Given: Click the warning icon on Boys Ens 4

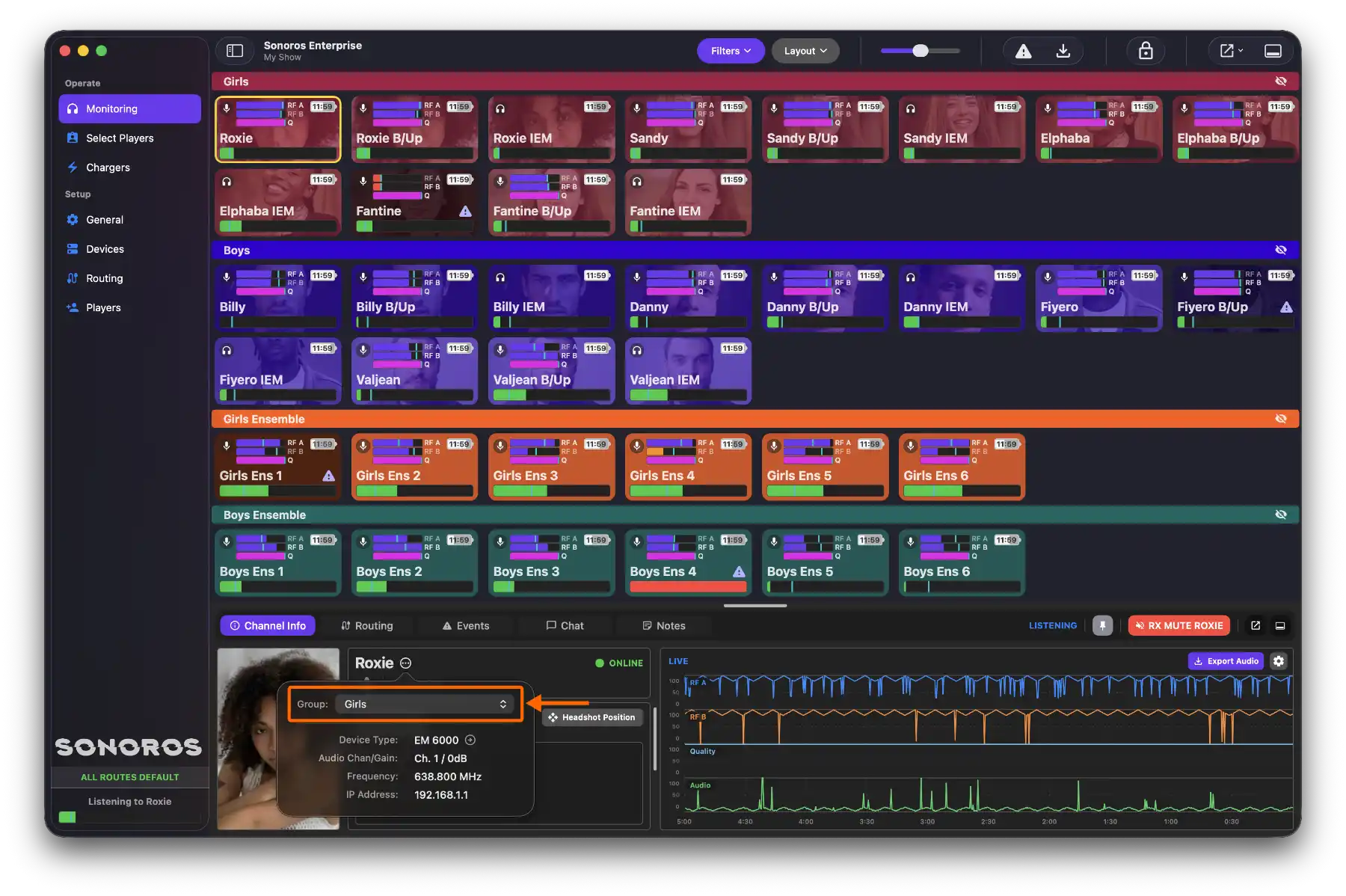Looking at the screenshot, I should click(739, 571).
